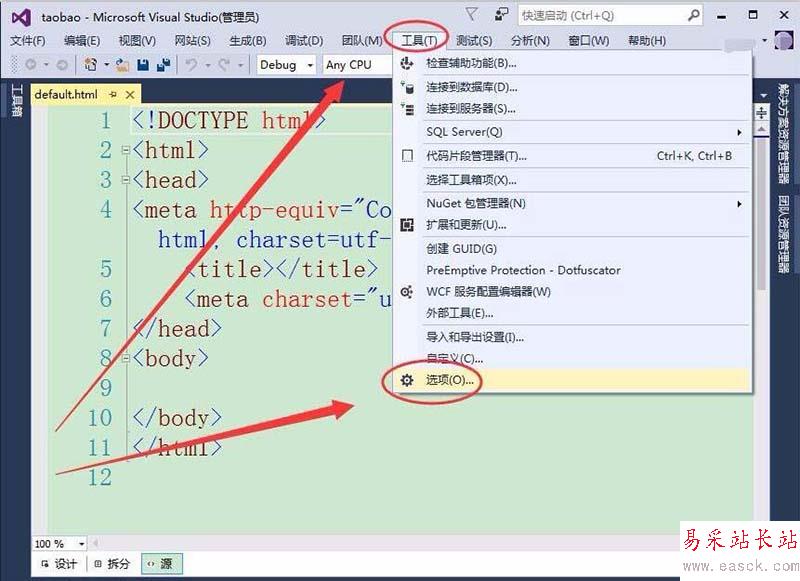Screen dimensions: 800x581
Task: Click the navigate forward arrow icon
Action: pos(62,65)
